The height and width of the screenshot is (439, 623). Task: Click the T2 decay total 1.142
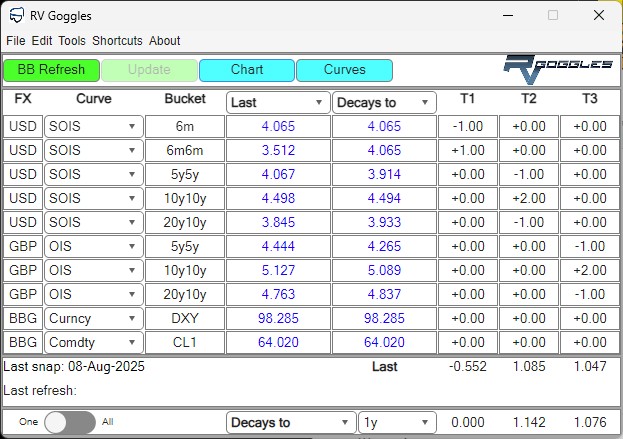coord(529,422)
